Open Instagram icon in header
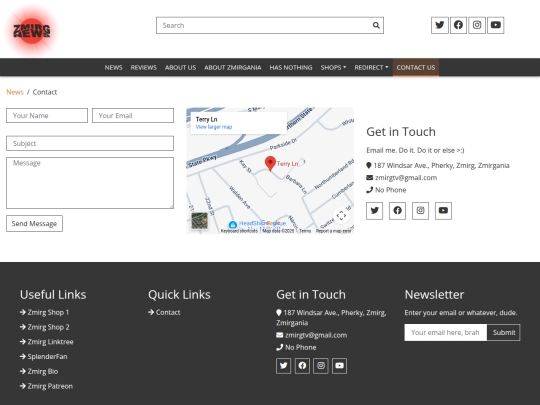The width and height of the screenshot is (540, 405). pos(477,25)
